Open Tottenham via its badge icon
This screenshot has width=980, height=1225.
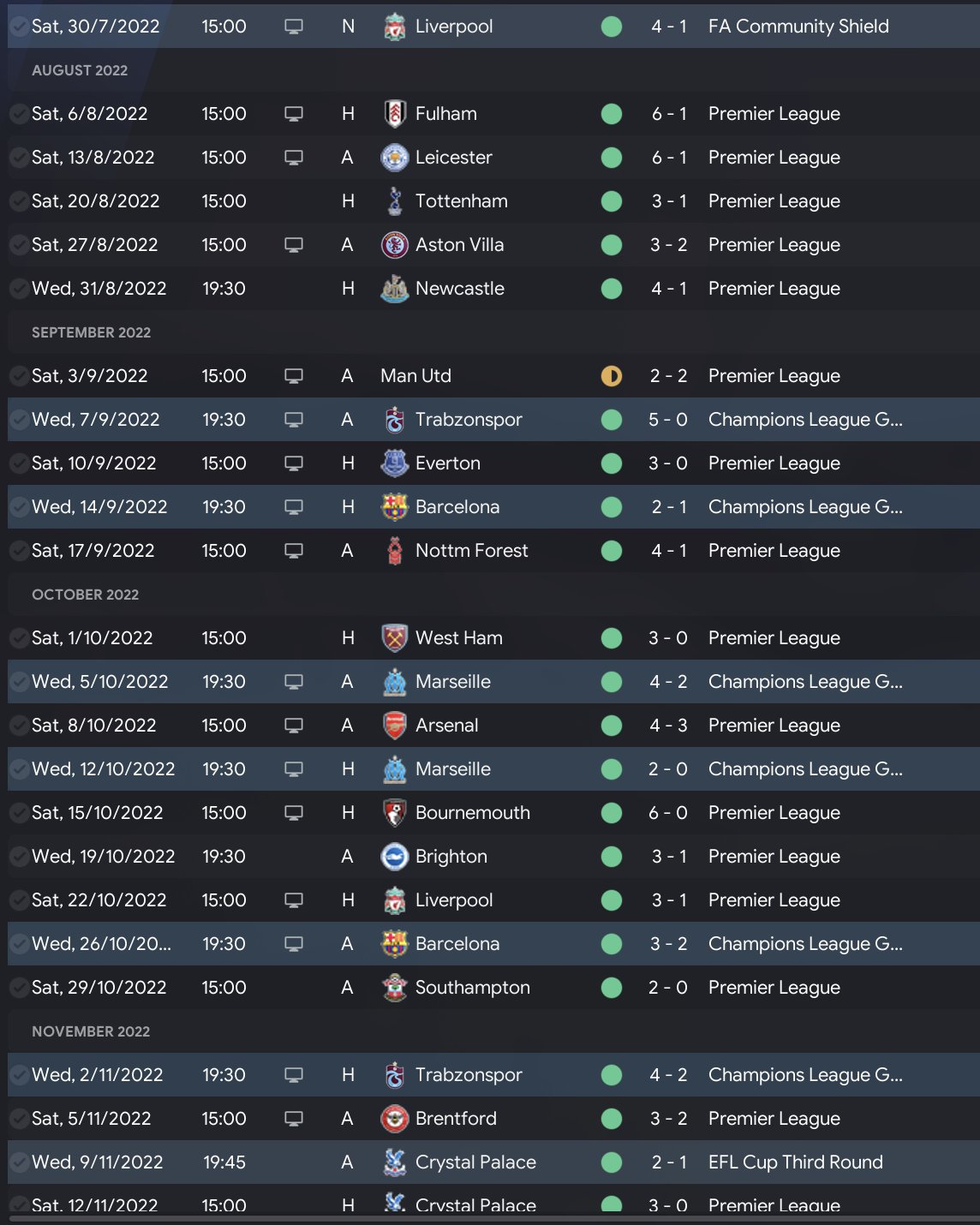tap(394, 201)
